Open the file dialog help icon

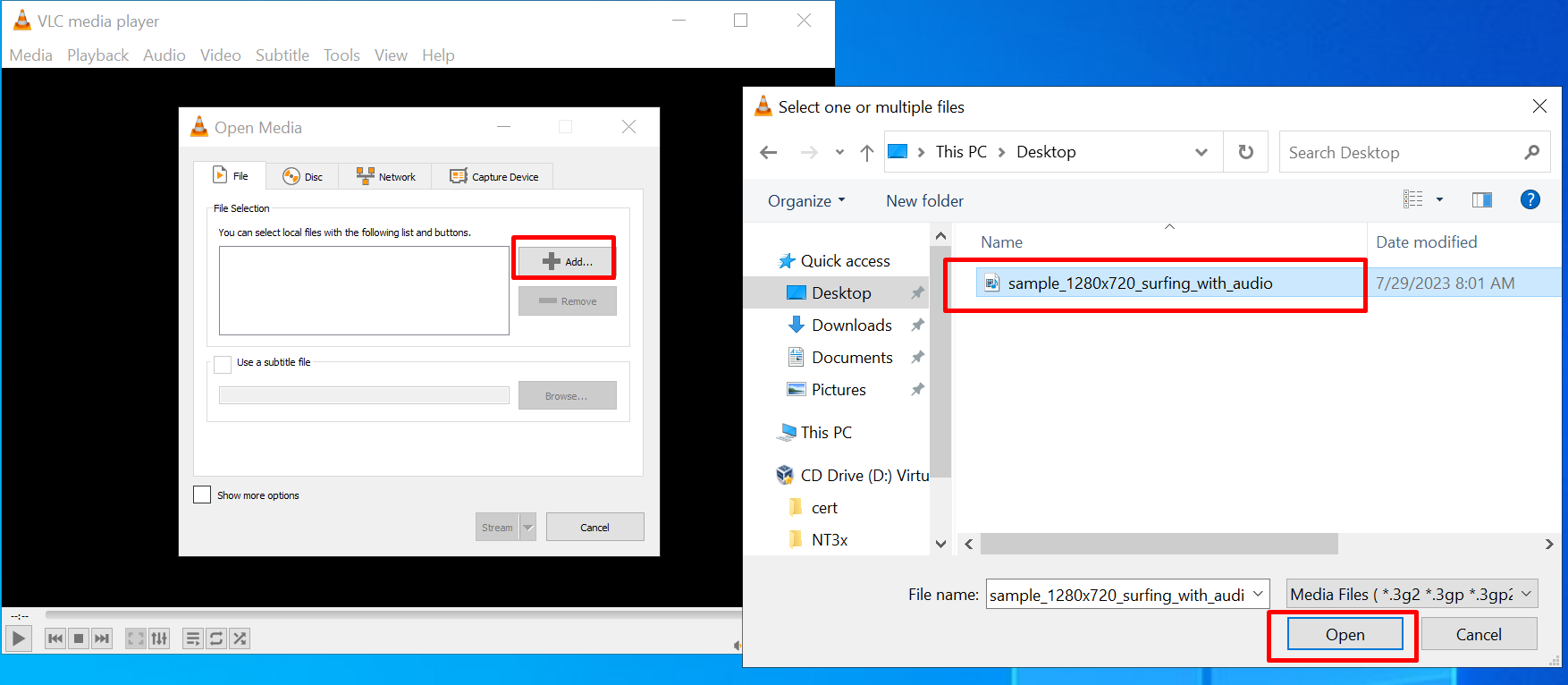click(1530, 199)
